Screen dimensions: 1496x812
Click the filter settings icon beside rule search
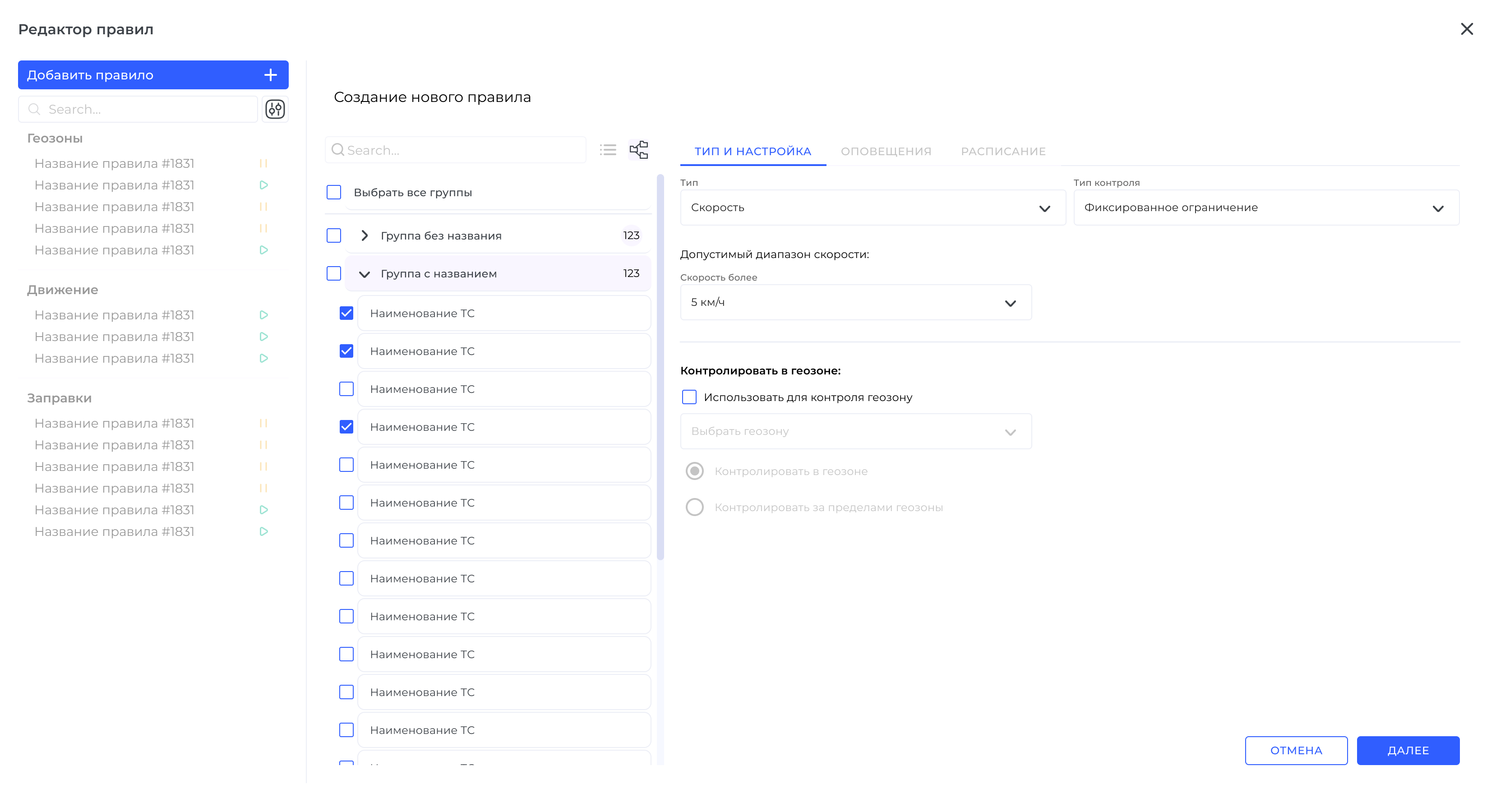pyautogui.click(x=275, y=109)
